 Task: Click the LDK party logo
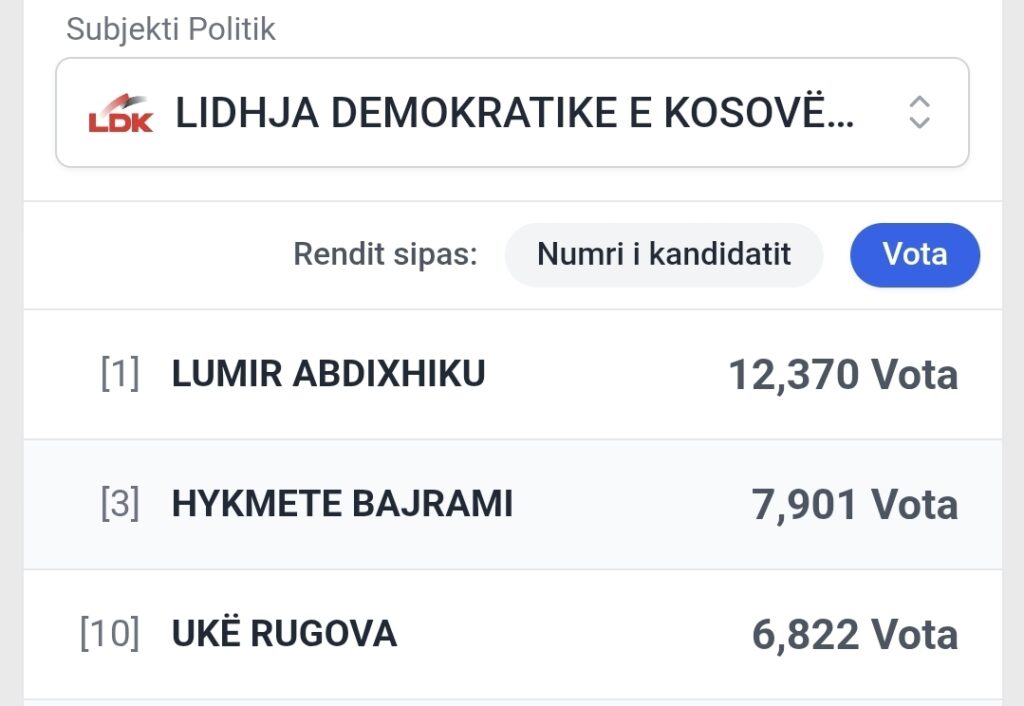point(120,114)
